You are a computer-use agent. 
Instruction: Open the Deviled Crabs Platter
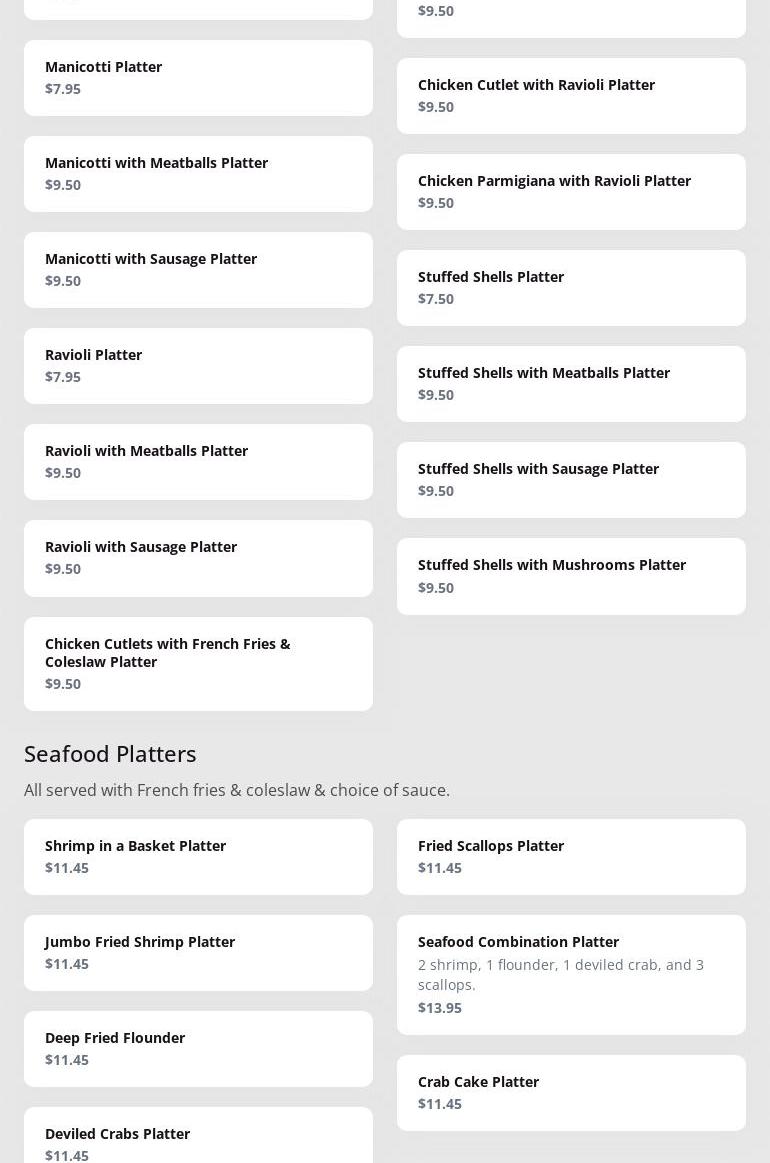(198, 1141)
